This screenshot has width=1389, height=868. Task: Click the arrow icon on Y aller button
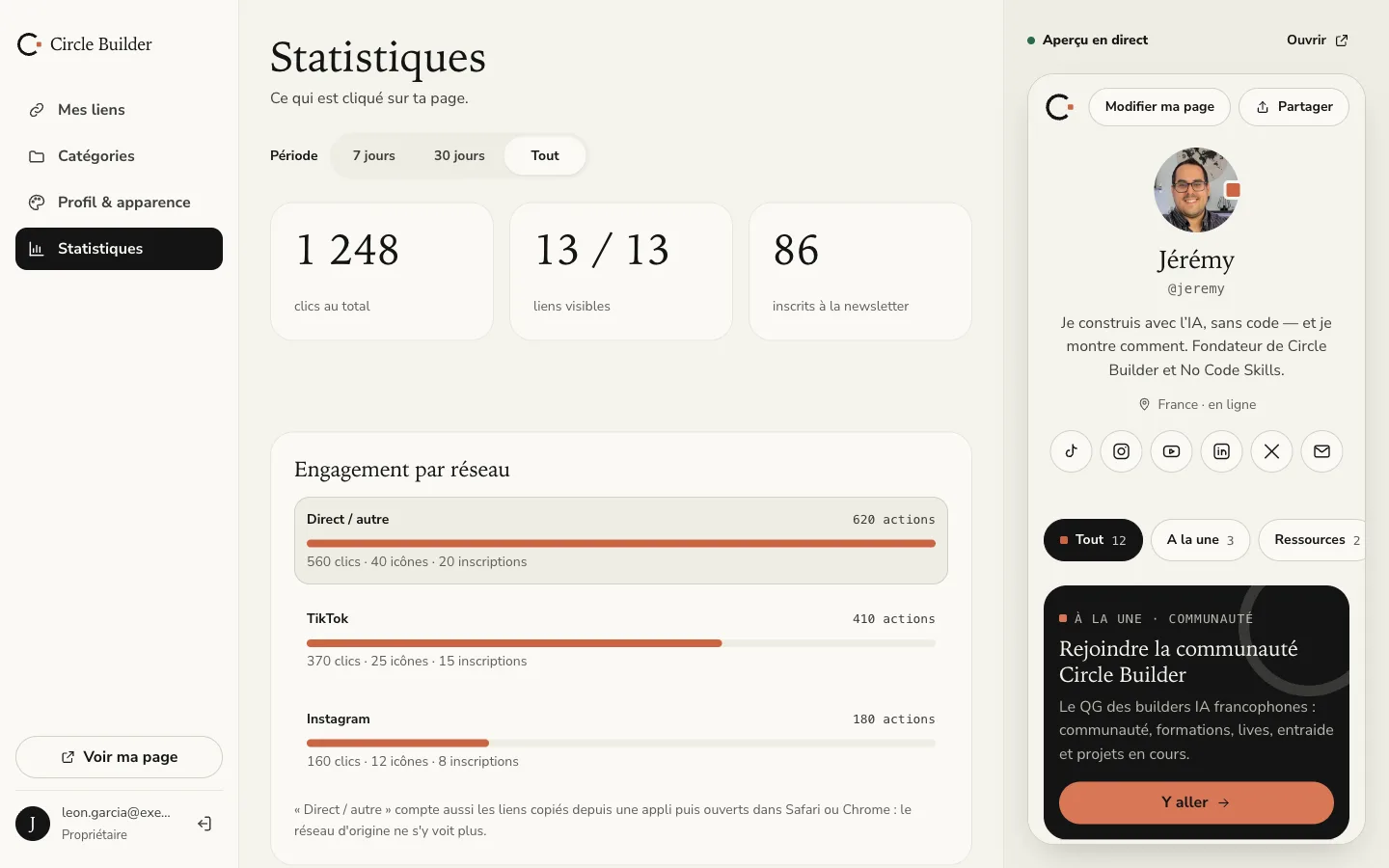click(1224, 802)
